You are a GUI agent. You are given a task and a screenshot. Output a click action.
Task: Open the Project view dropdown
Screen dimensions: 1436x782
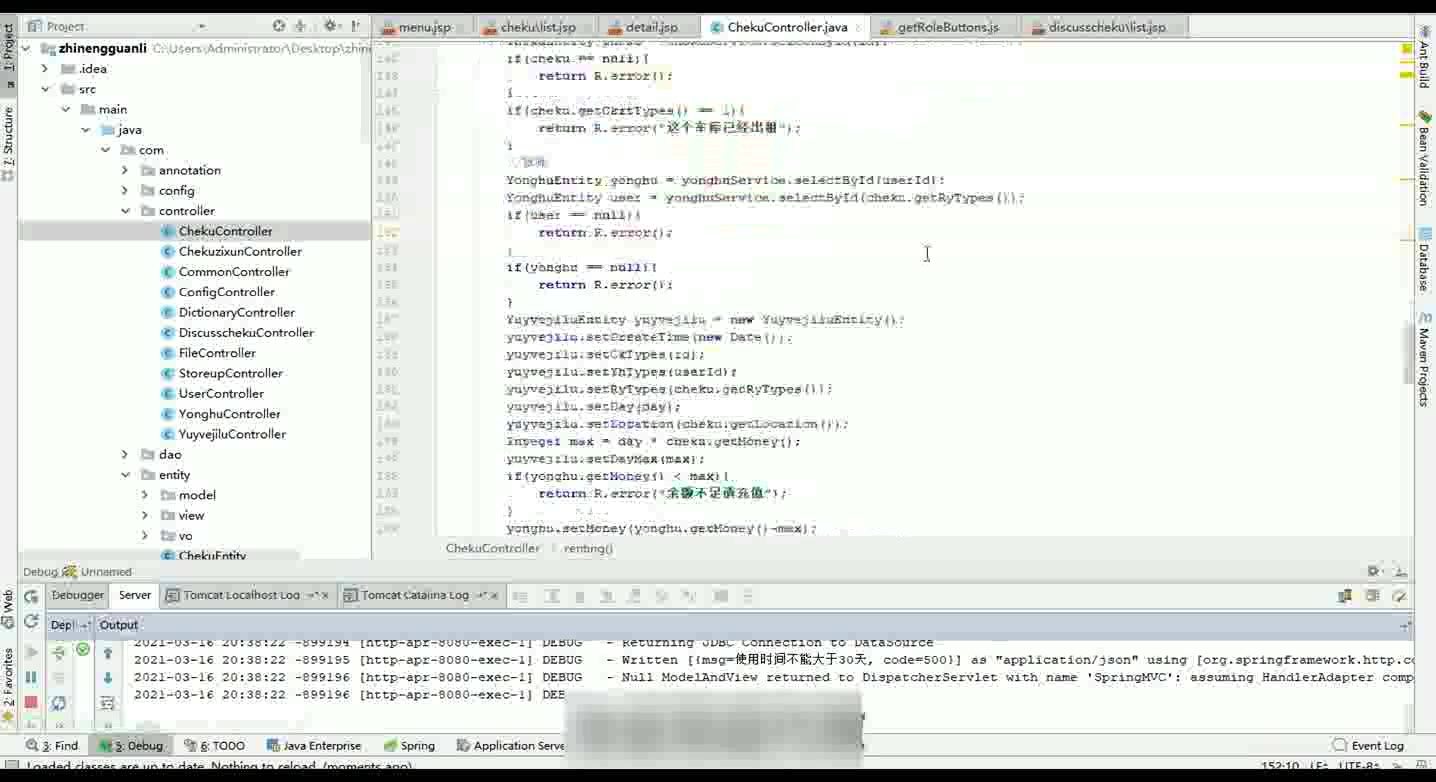point(201,26)
